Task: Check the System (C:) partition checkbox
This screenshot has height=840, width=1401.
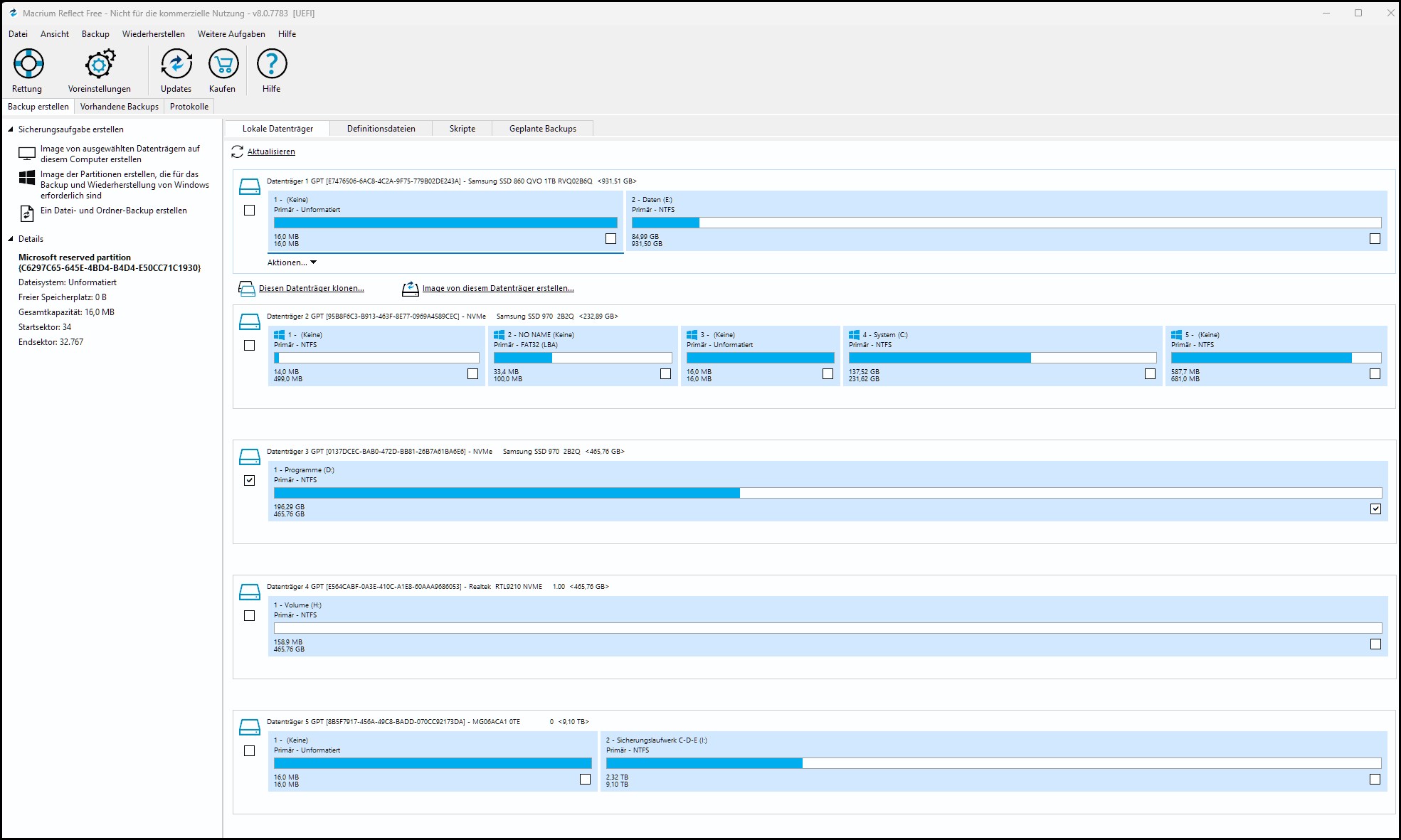Action: point(1150,373)
